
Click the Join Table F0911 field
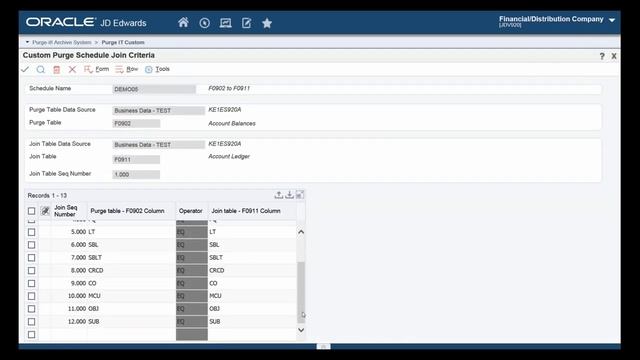pyautogui.click(x=136, y=160)
